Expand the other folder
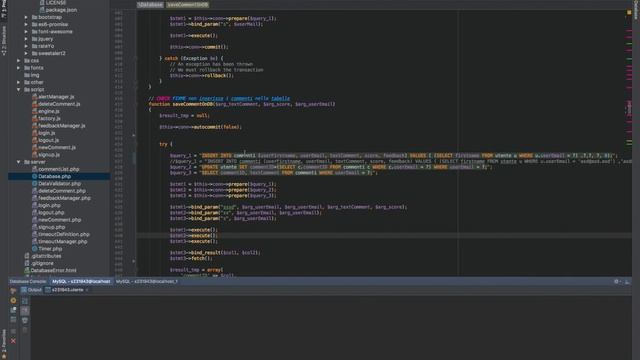The width and height of the screenshot is (640, 360). [x=18, y=82]
